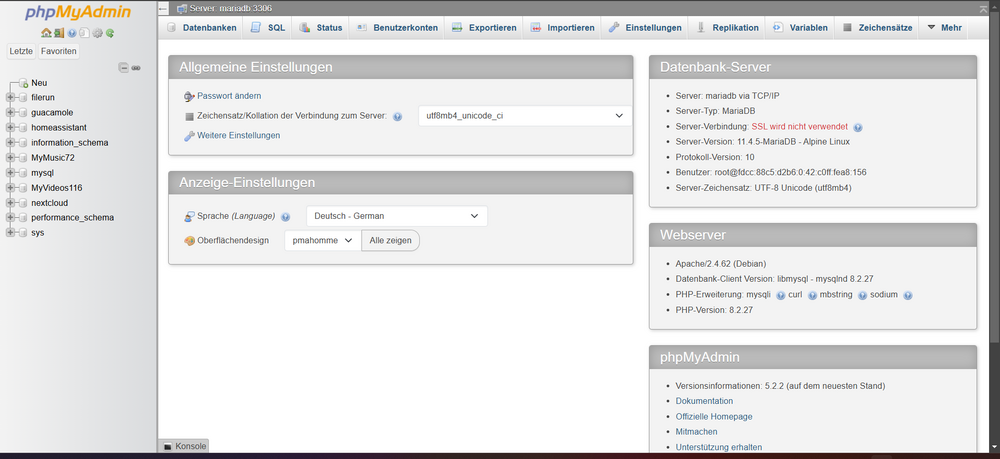Click the phpMyAdmin logo
Image resolution: width=1000 pixels, height=459 pixels.
[78, 13]
